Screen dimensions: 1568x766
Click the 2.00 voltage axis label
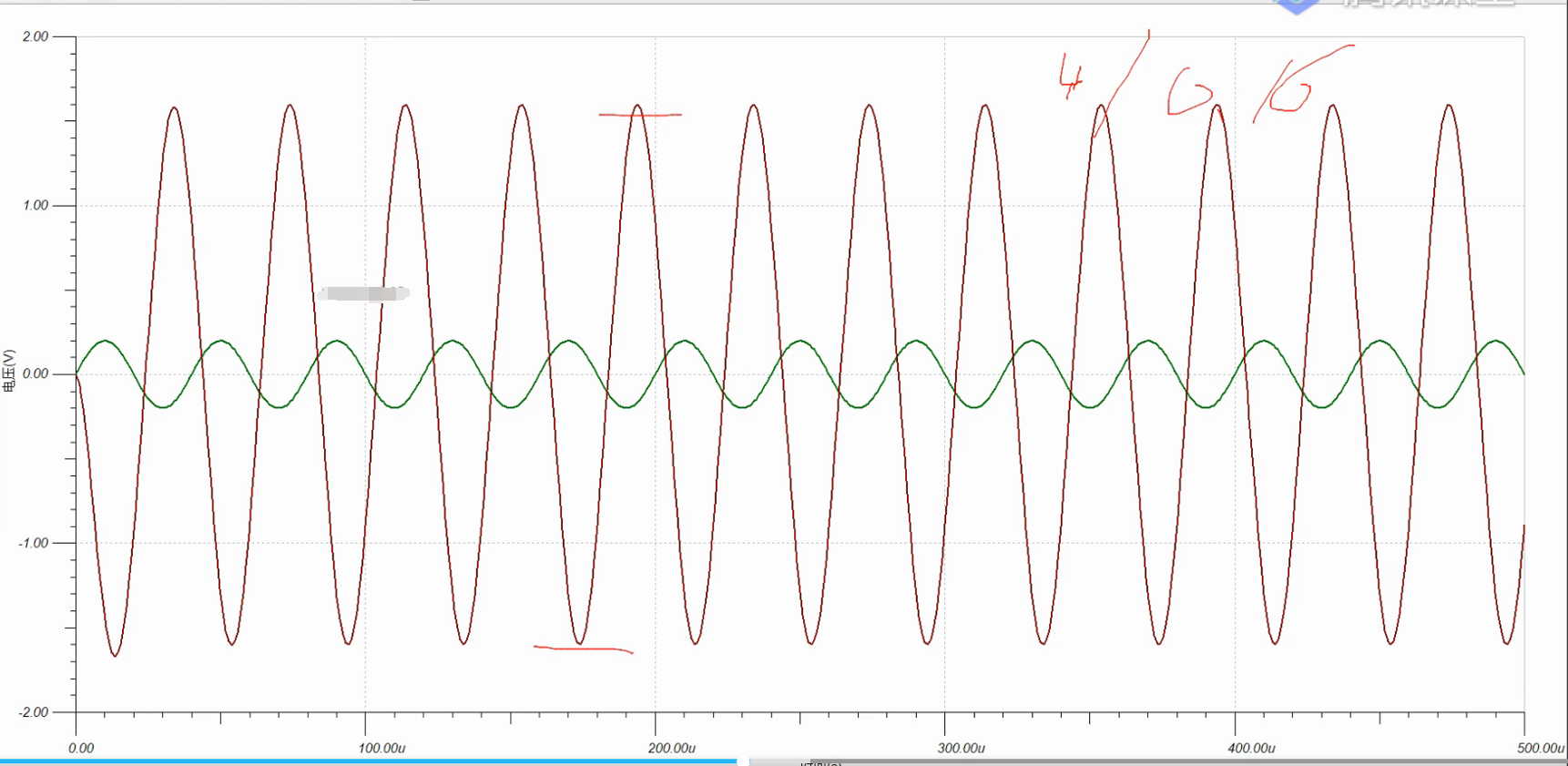coord(36,36)
